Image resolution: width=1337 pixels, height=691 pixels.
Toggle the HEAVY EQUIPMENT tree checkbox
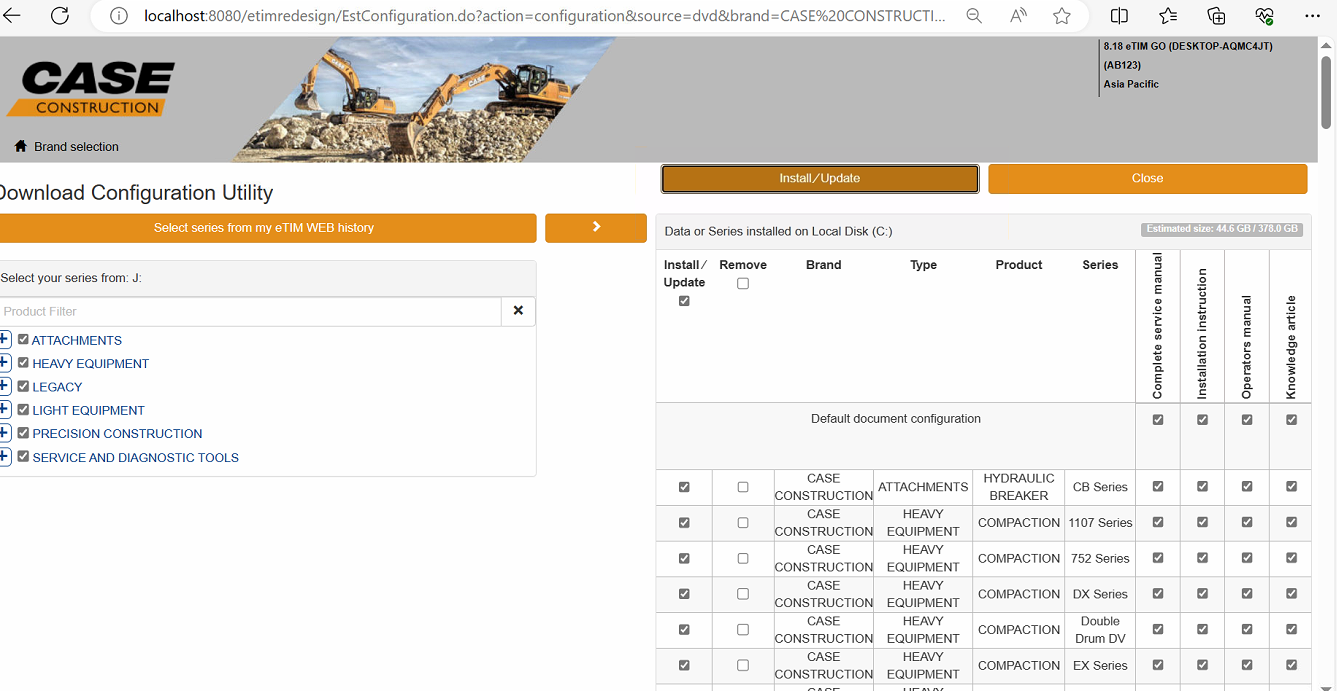click(23, 363)
